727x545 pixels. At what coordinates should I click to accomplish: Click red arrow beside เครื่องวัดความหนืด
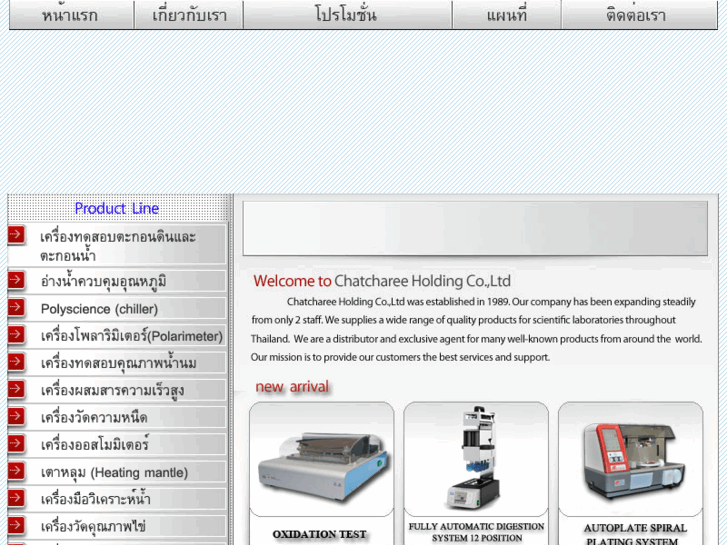tap(16, 416)
